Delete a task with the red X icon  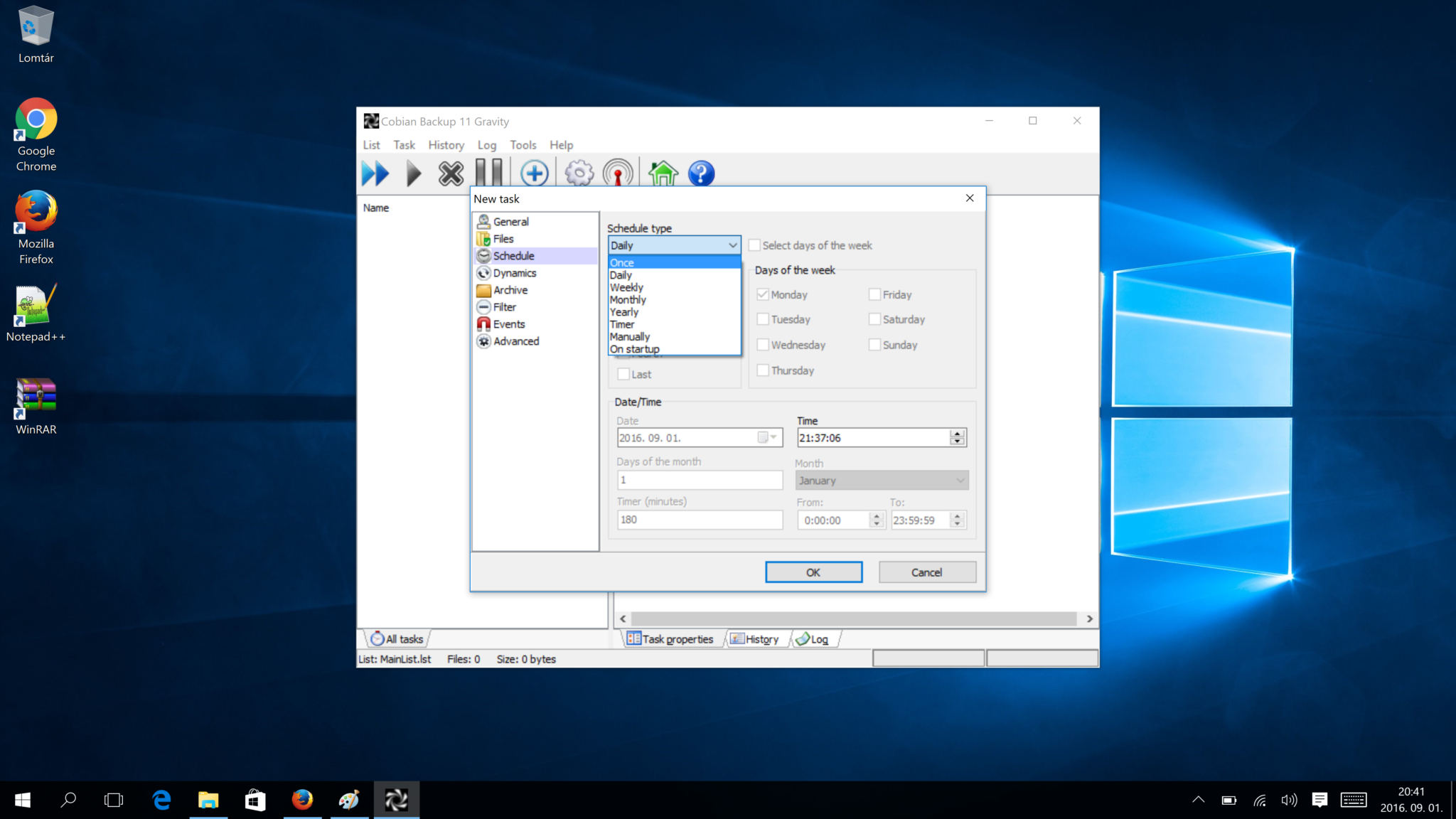[x=450, y=172]
